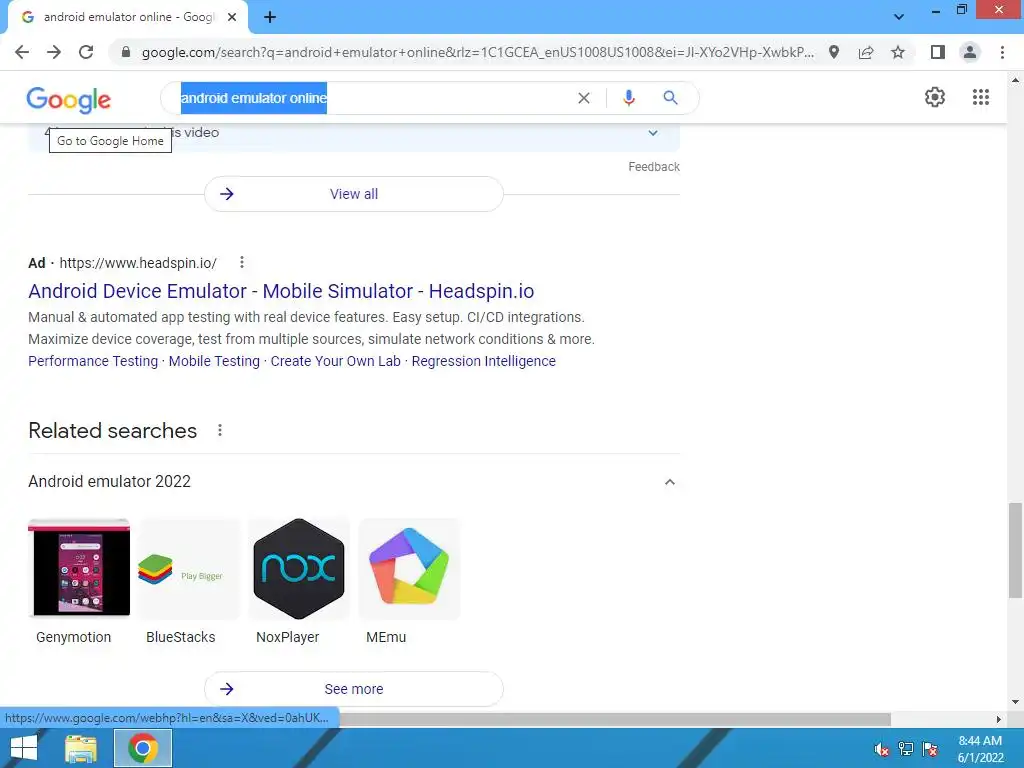Click the See more button
The width and height of the screenshot is (1024, 768).
353,689
